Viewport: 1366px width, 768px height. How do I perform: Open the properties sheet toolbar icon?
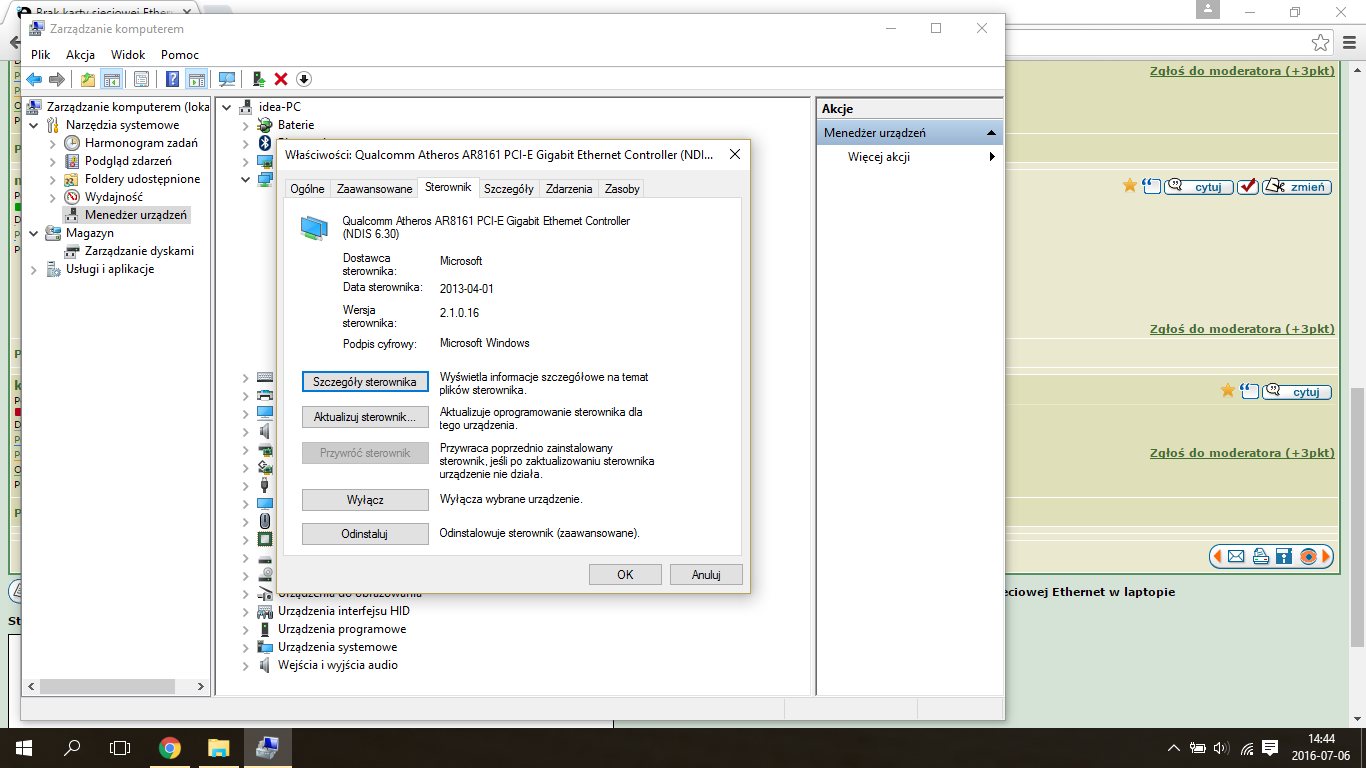tap(141, 79)
